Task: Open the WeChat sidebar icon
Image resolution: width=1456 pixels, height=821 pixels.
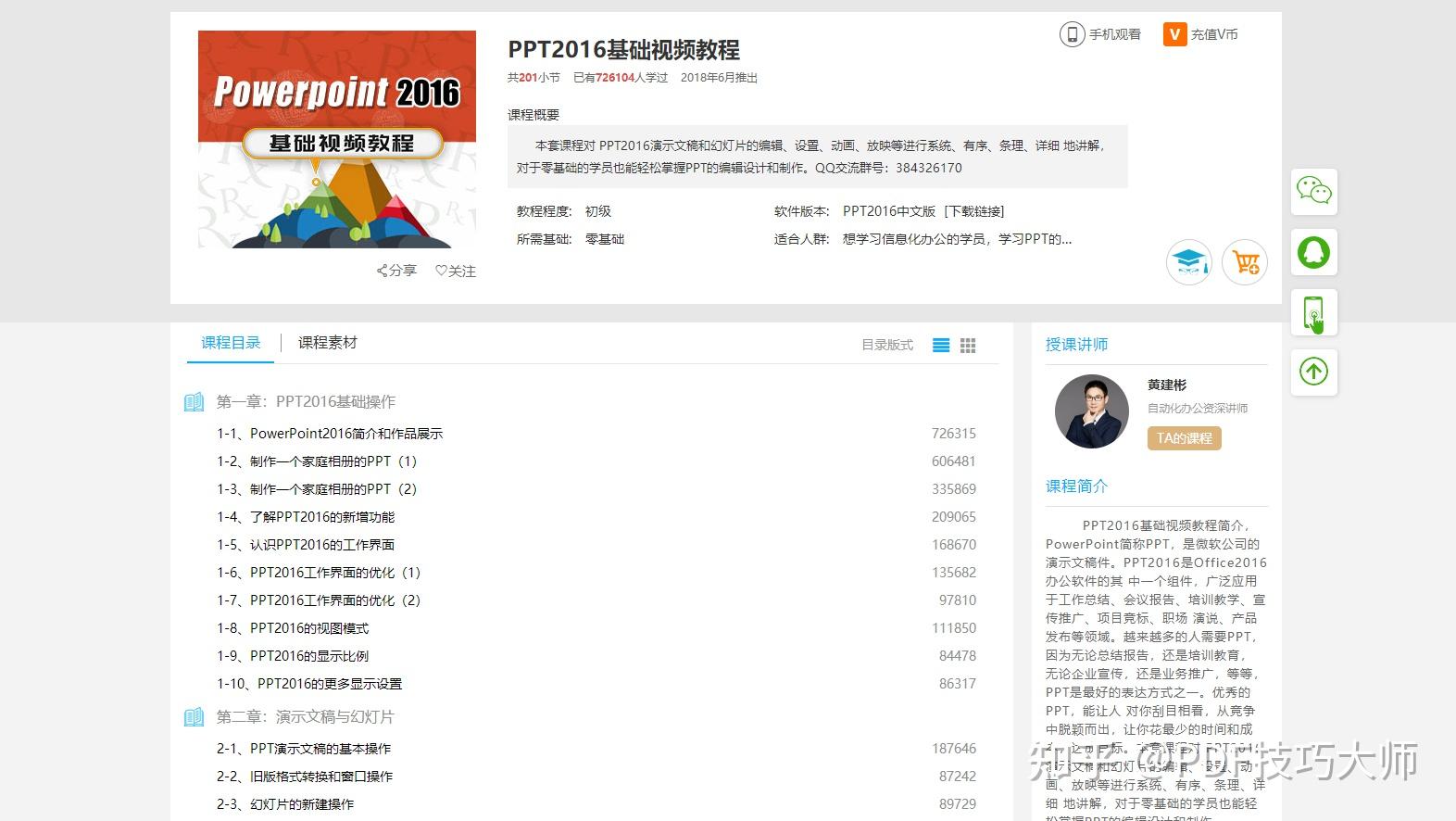Action: 1313,192
